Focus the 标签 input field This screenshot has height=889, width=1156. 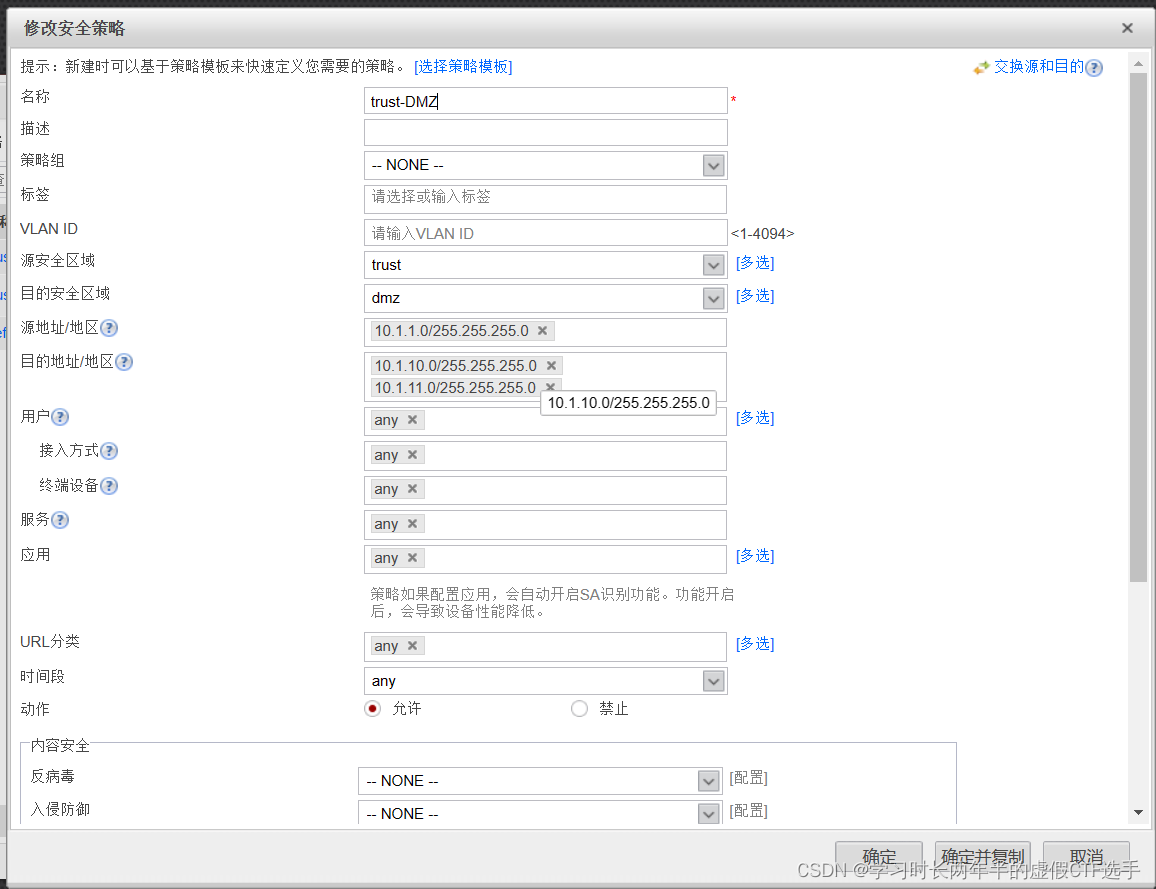[546, 199]
